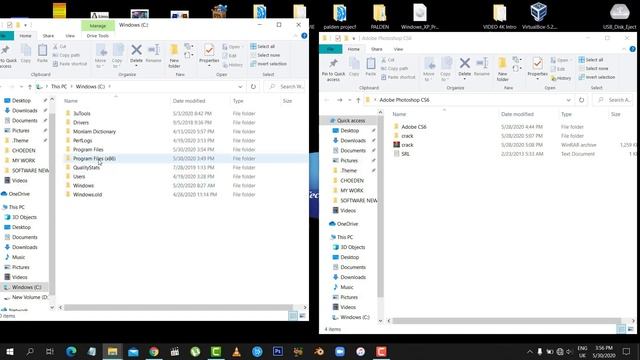Click Copy to icon in Windows (C:) window

(x=118, y=51)
